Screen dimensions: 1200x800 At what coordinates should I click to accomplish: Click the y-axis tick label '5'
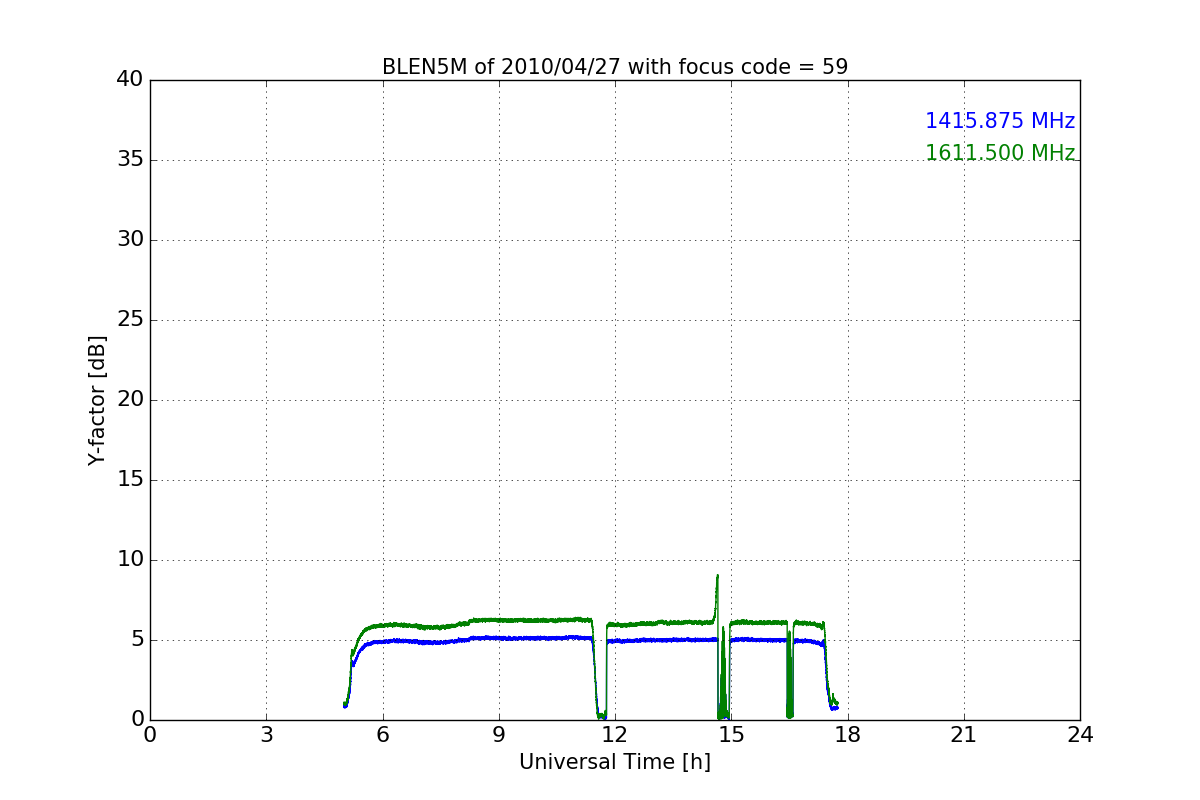[x=137, y=640]
